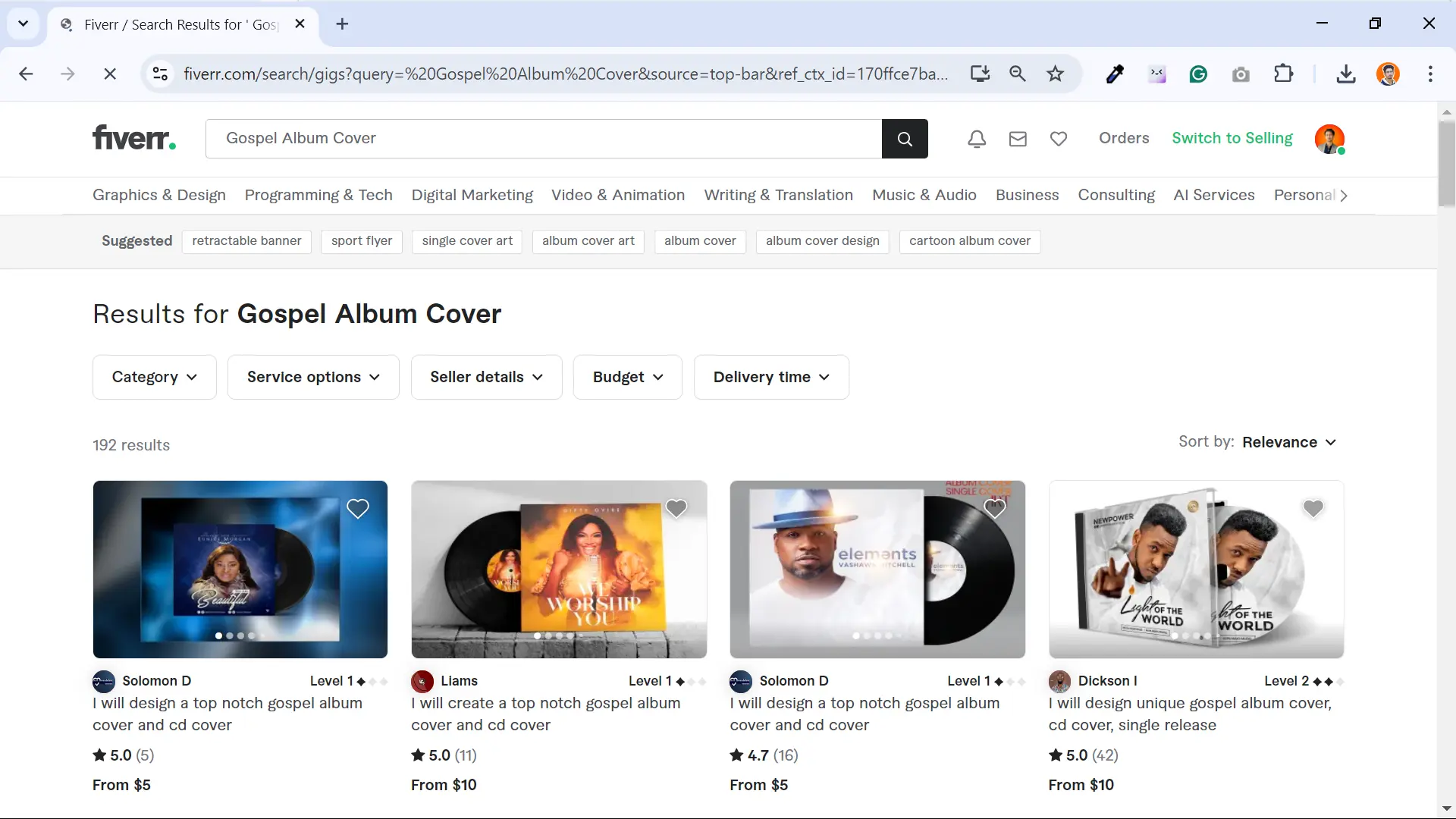Open Business category
Viewport: 1456px width, 819px height.
coord(1027,195)
